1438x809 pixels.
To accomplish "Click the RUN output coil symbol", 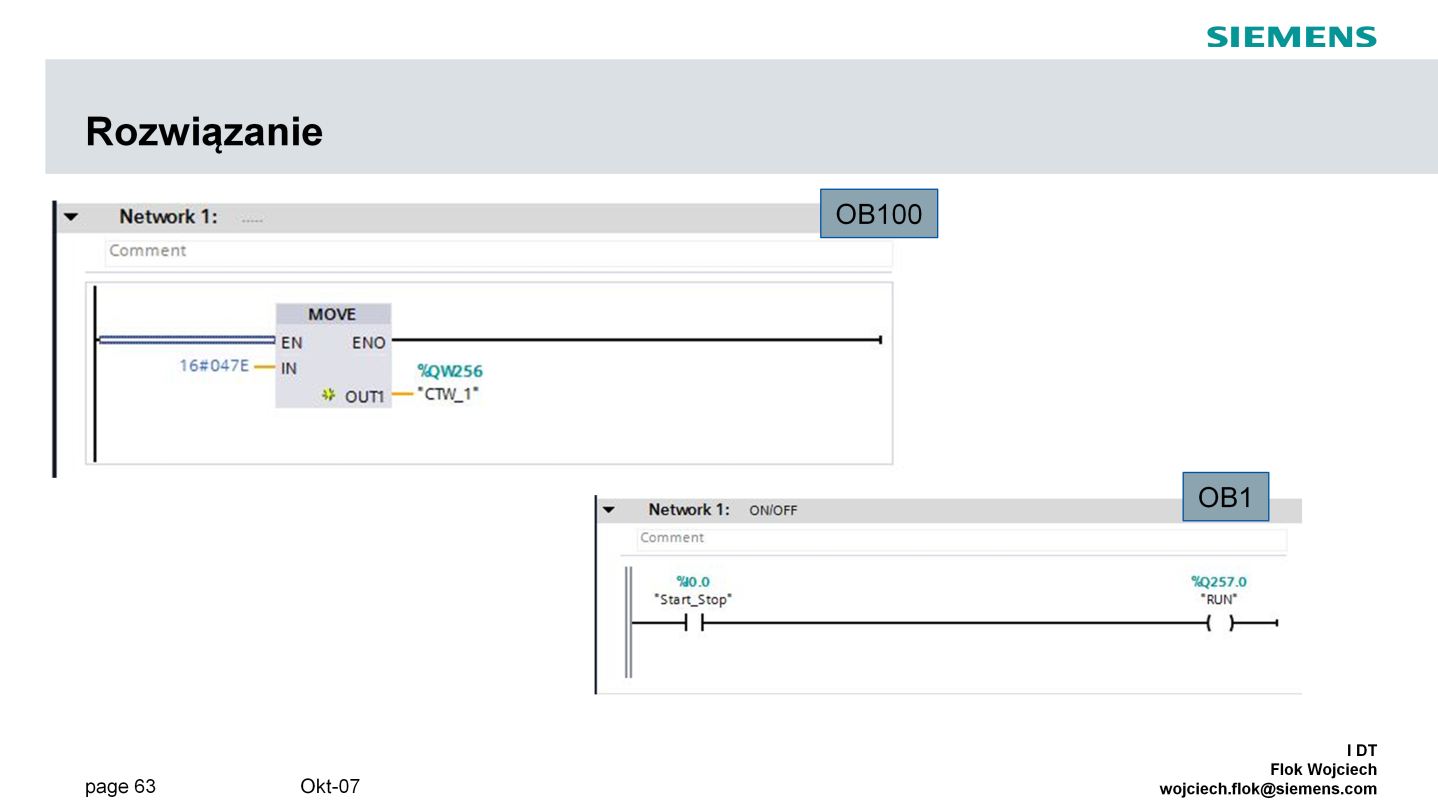I will pyautogui.click(x=1220, y=624).
